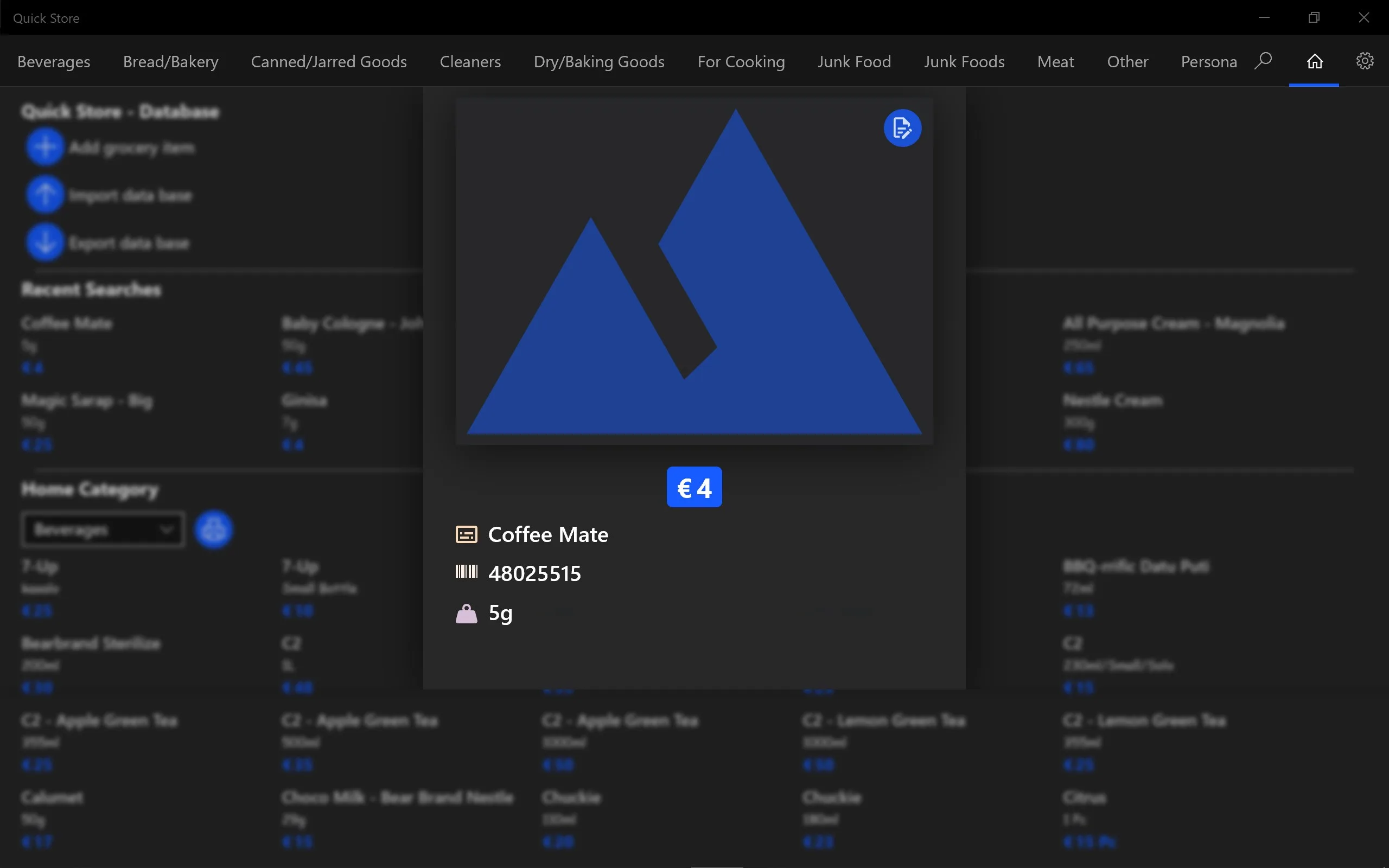The image size is (1389, 868).
Task: Click the edit item icon on product image
Action: pos(902,128)
